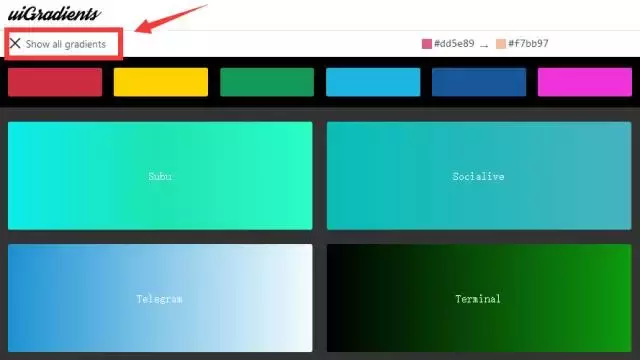Open the Socialive gradient card
The height and width of the screenshot is (360, 640).
click(x=479, y=176)
